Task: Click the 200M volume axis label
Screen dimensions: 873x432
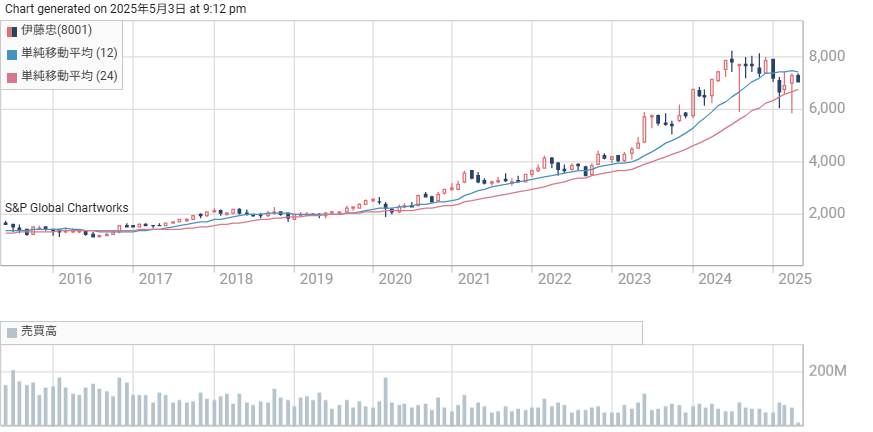Action: [x=827, y=371]
